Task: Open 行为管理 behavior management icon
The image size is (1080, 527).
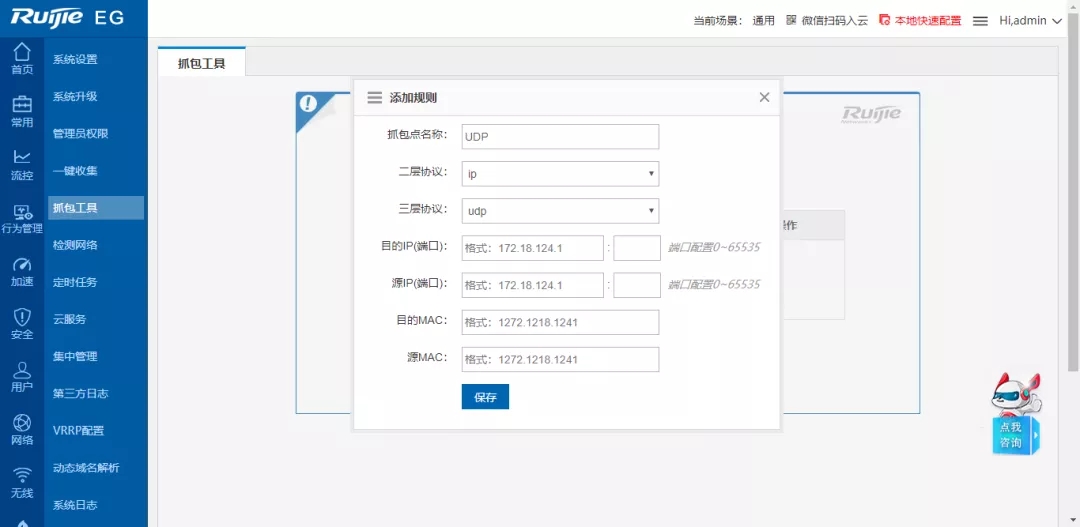Action: pos(22,213)
